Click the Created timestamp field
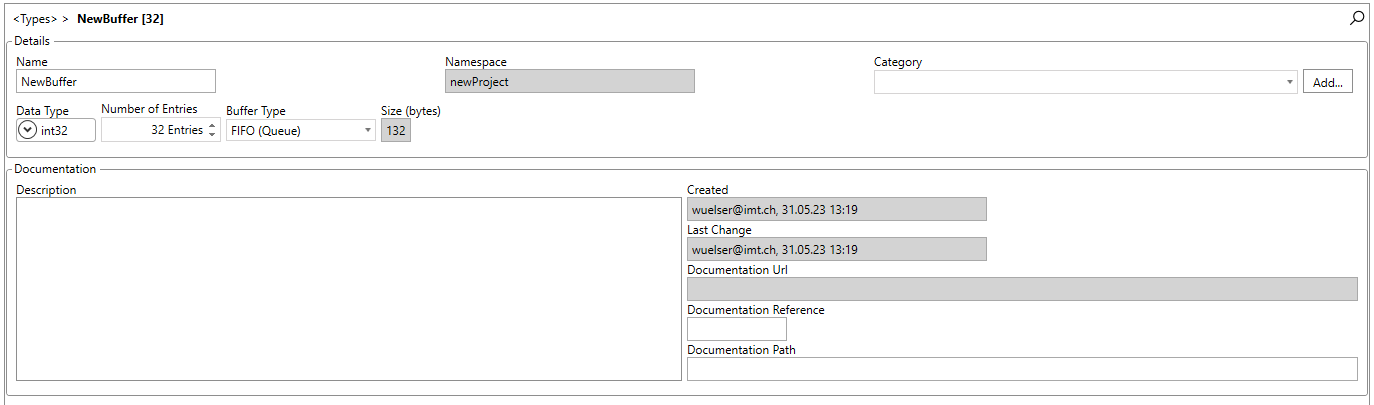 (837, 209)
